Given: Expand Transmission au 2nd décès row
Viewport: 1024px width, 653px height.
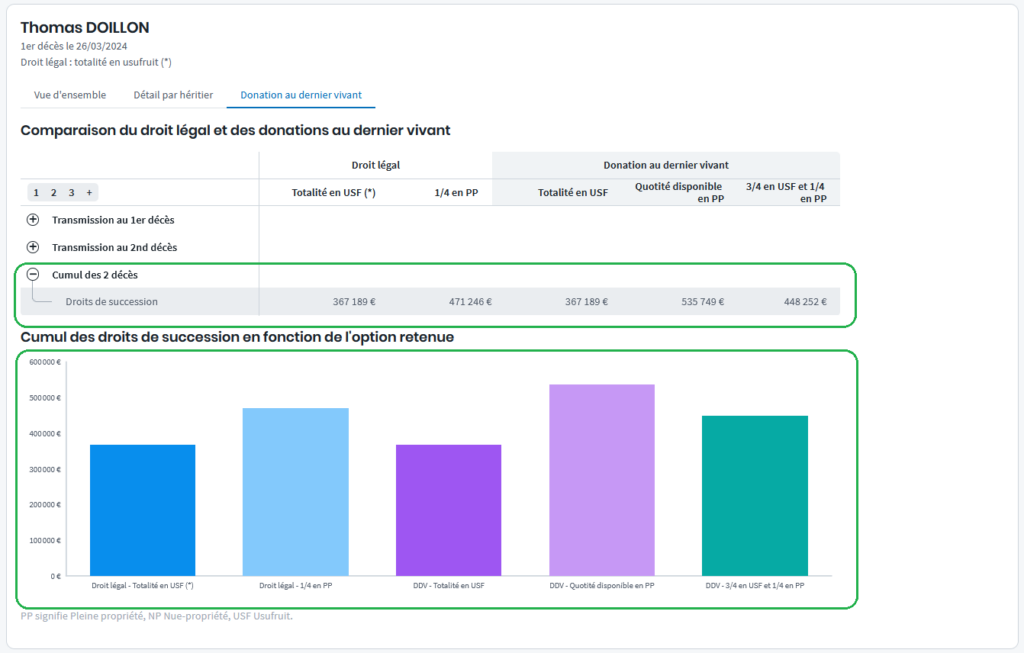Looking at the screenshot, I should (33, 247).
